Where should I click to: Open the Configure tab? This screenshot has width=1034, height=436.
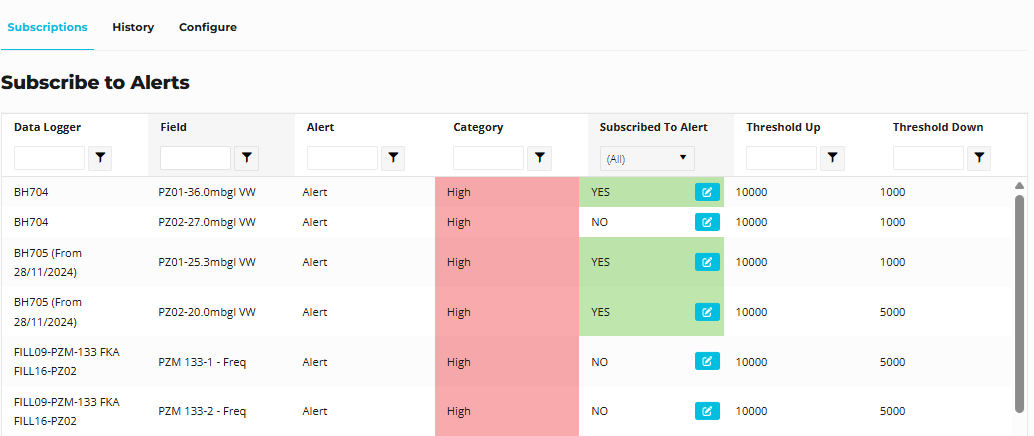click(208, 27)
